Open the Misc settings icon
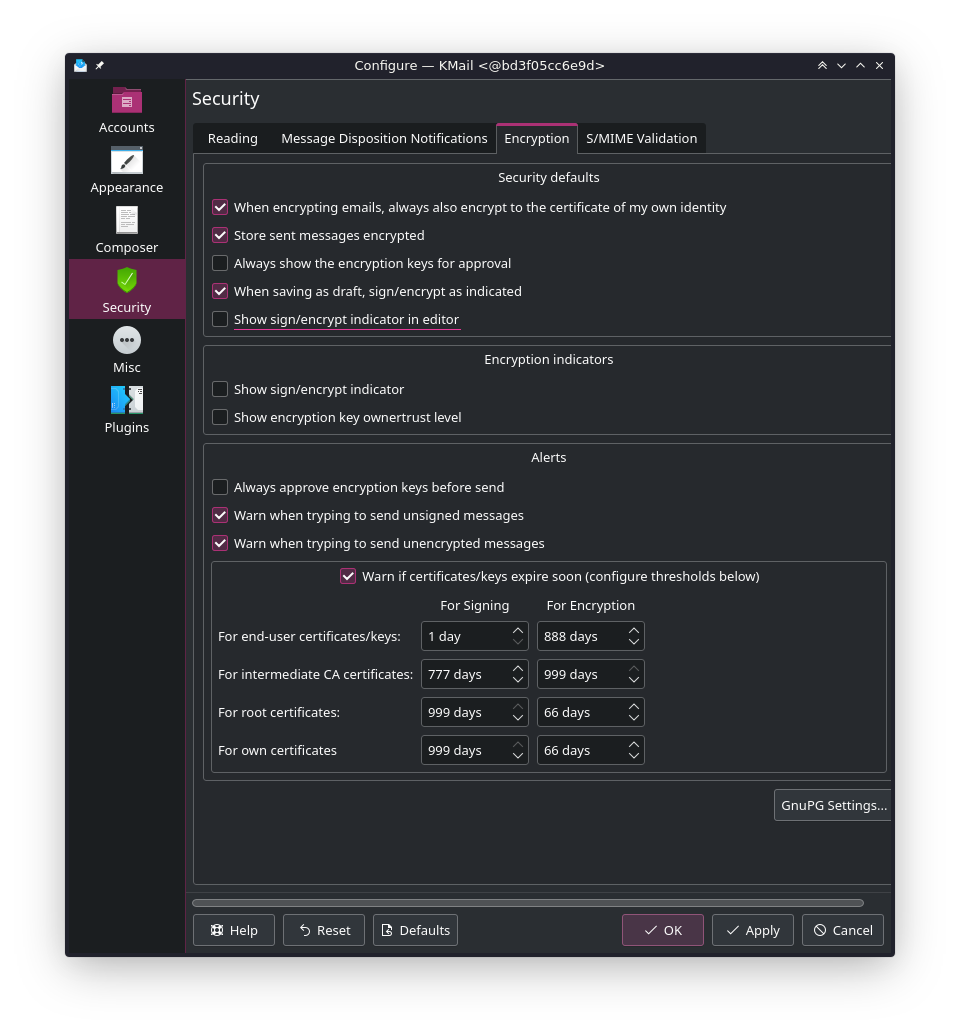 click(126, 340)
